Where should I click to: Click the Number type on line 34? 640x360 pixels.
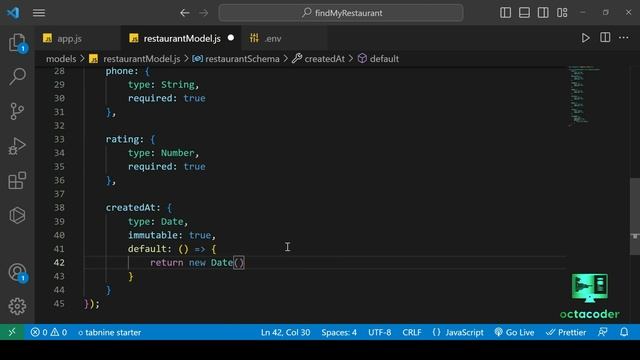[178, 153]
